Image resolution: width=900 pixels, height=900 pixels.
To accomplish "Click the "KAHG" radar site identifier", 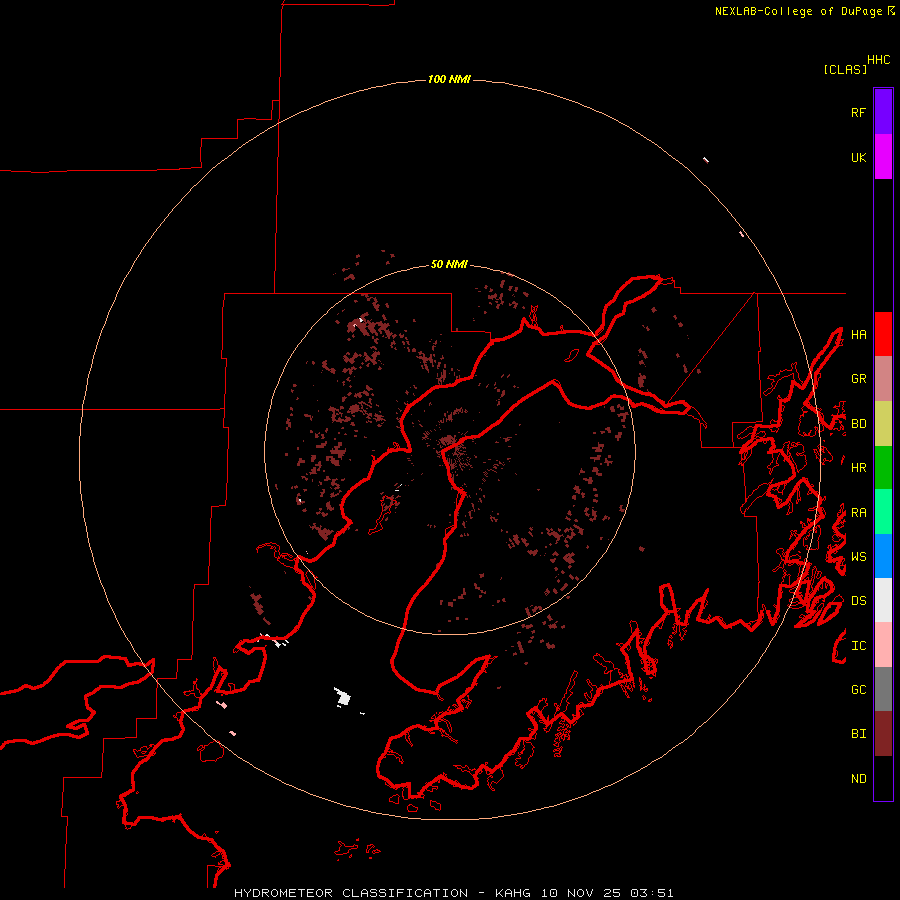I will coord(513,893).
